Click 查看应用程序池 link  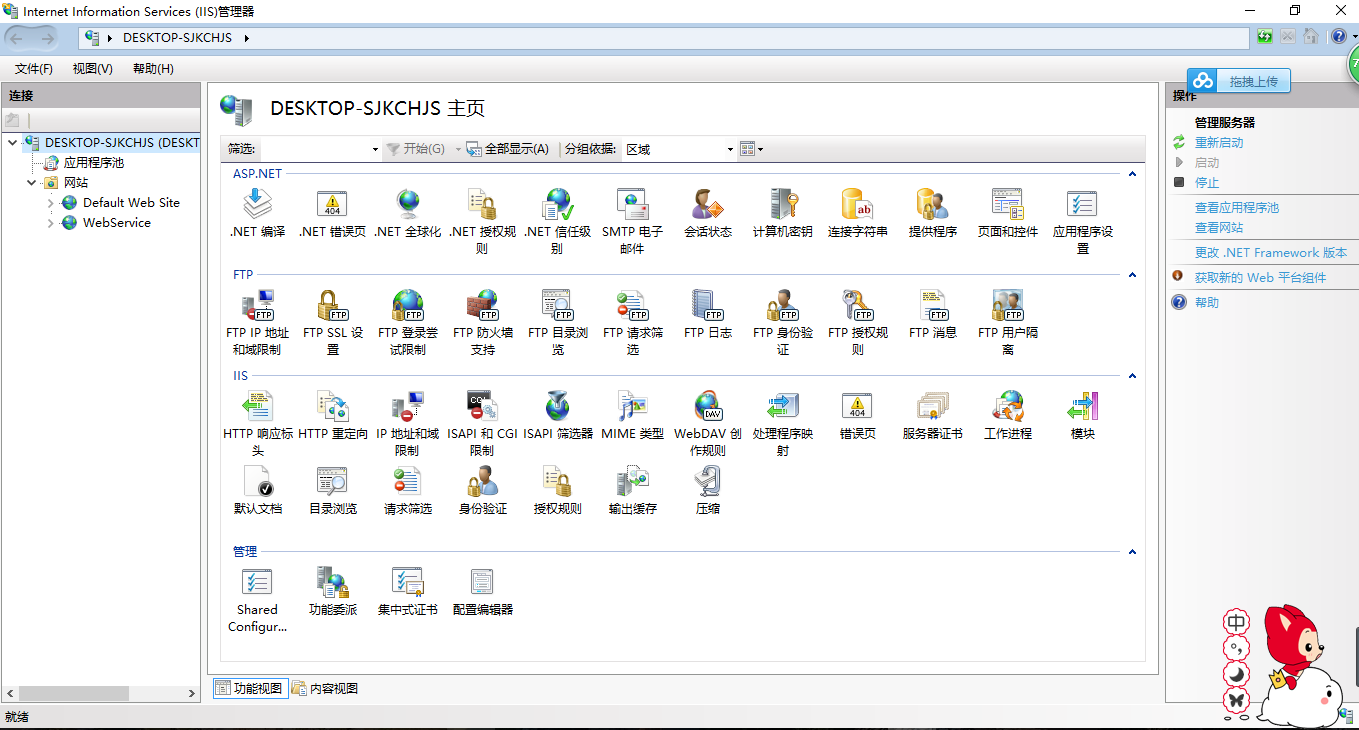pos(1237,208)
